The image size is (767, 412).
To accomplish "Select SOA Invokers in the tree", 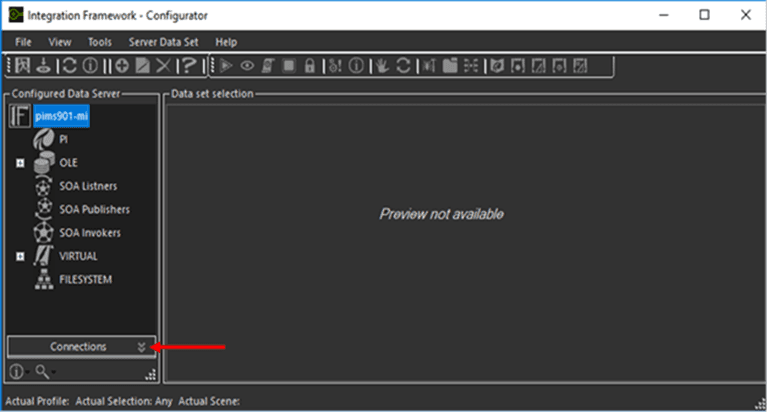I will coord(90,233).
